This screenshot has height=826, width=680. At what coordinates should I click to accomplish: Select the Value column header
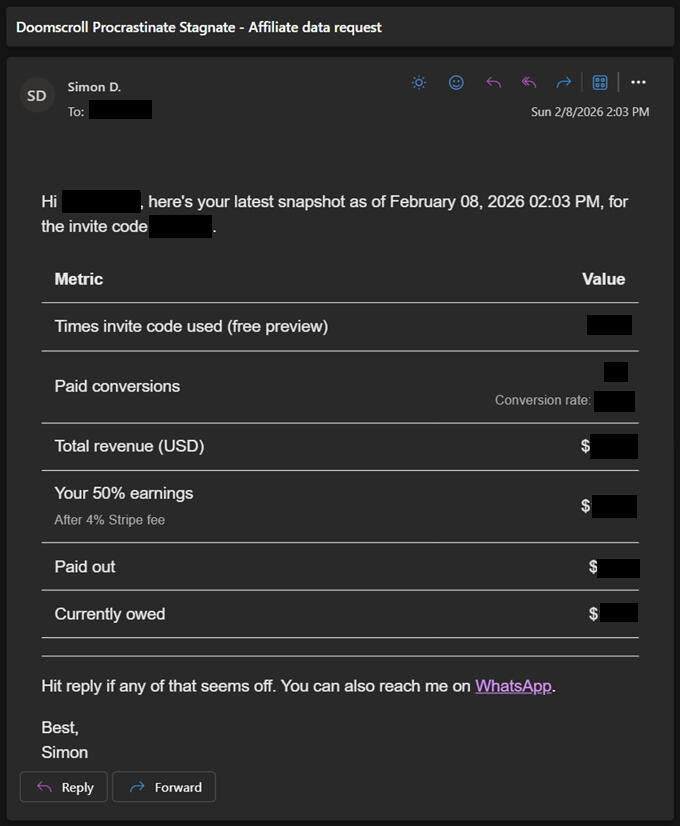[603, 279]
